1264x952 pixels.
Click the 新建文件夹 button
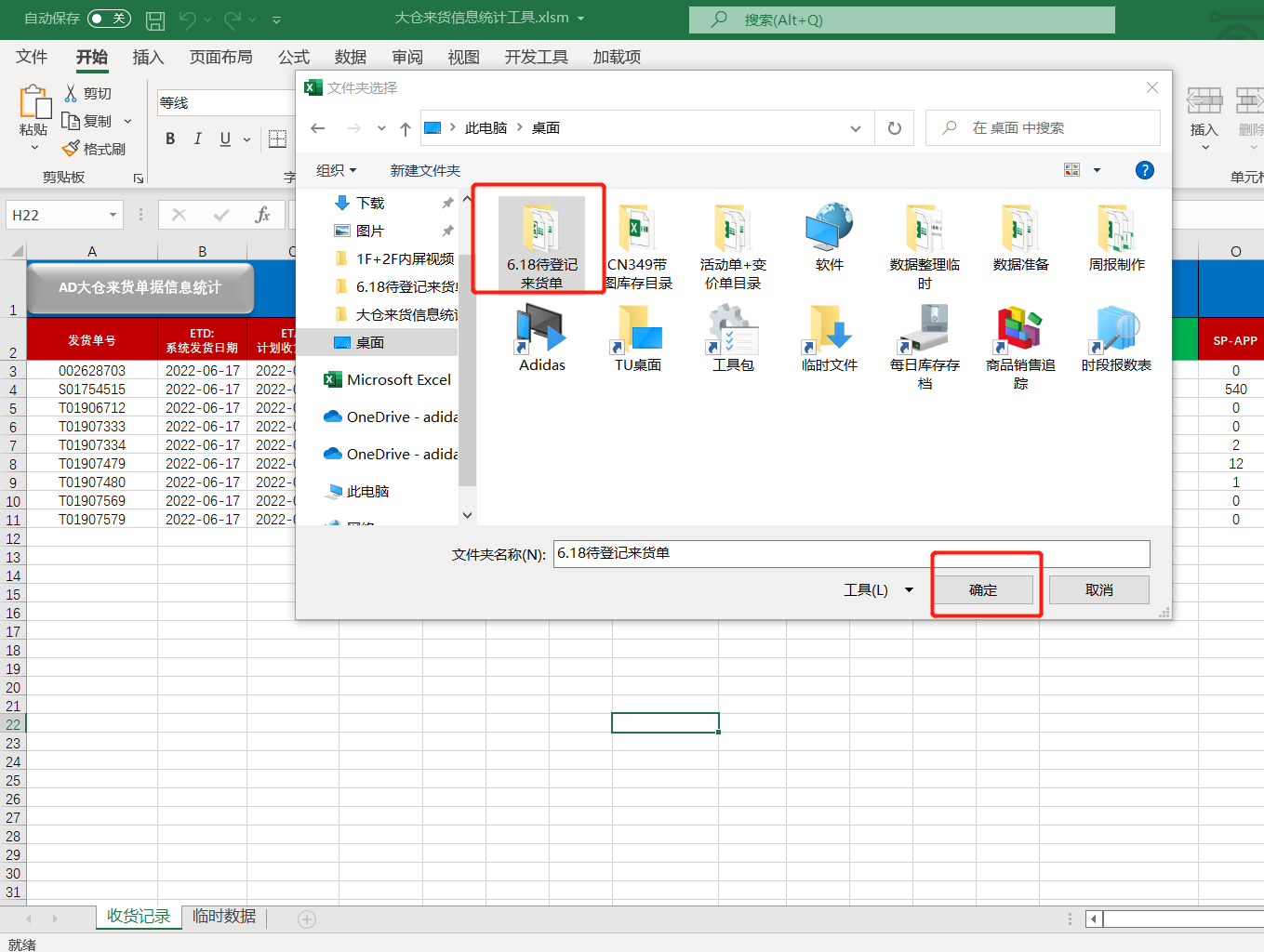[425, 170]
